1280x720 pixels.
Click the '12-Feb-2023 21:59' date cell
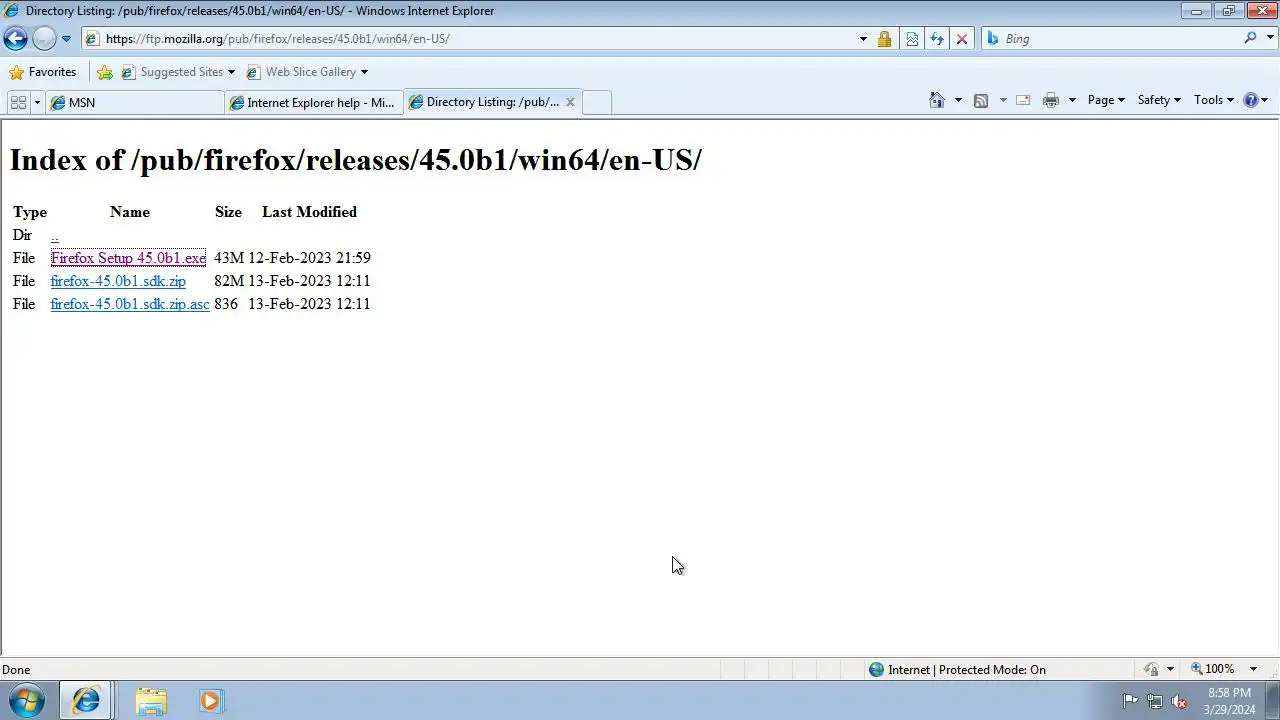(x=310, y=258)
